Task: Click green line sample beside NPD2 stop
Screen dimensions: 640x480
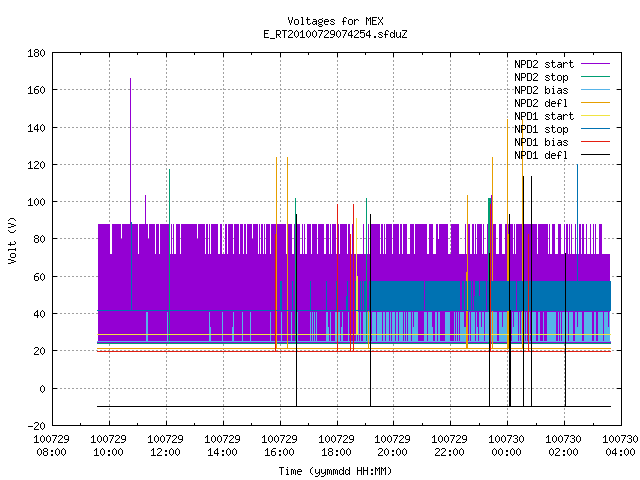Action: [x=595, y=76]
